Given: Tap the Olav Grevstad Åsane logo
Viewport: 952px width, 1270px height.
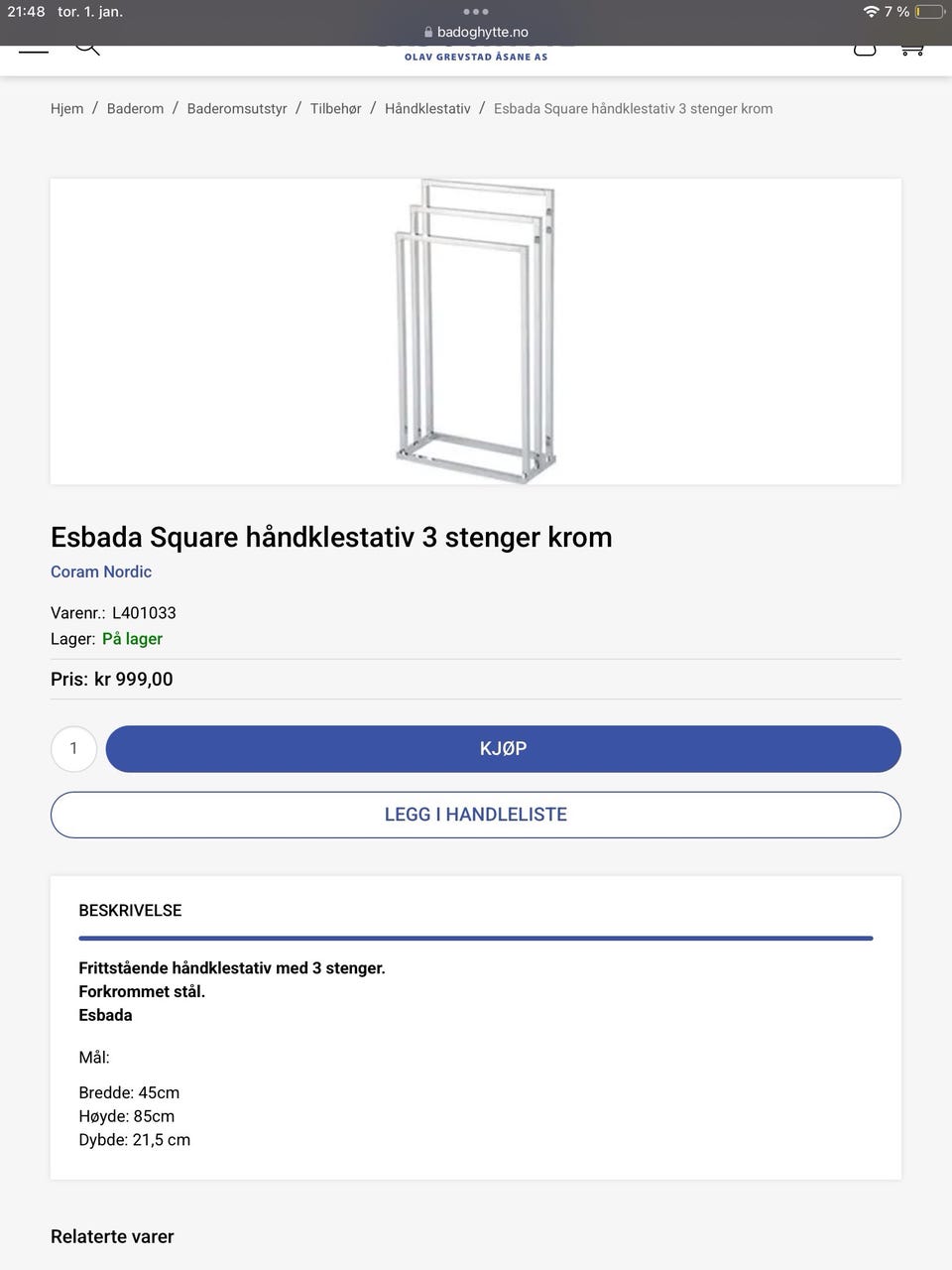Looking at the screenshot, I should point(476,55).
